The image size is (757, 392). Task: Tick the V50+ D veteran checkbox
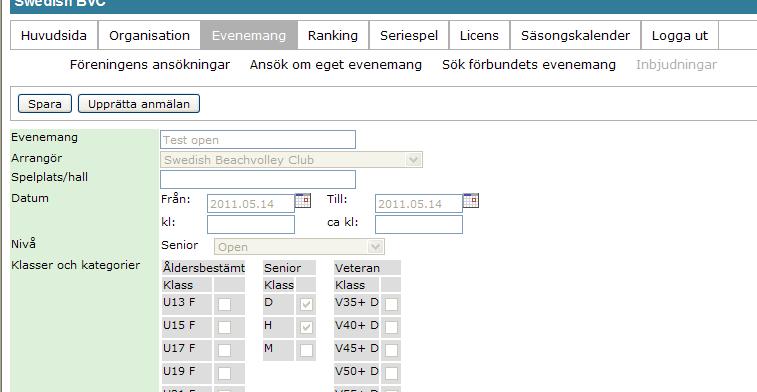click(x=392, y=373)
